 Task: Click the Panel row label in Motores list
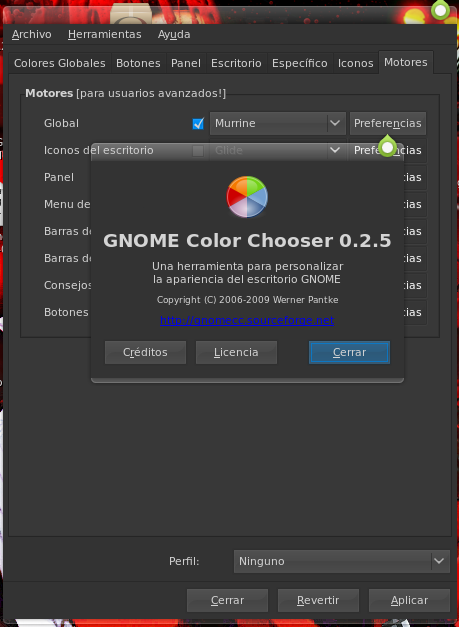pyautogui.click(x=59, y=177)
